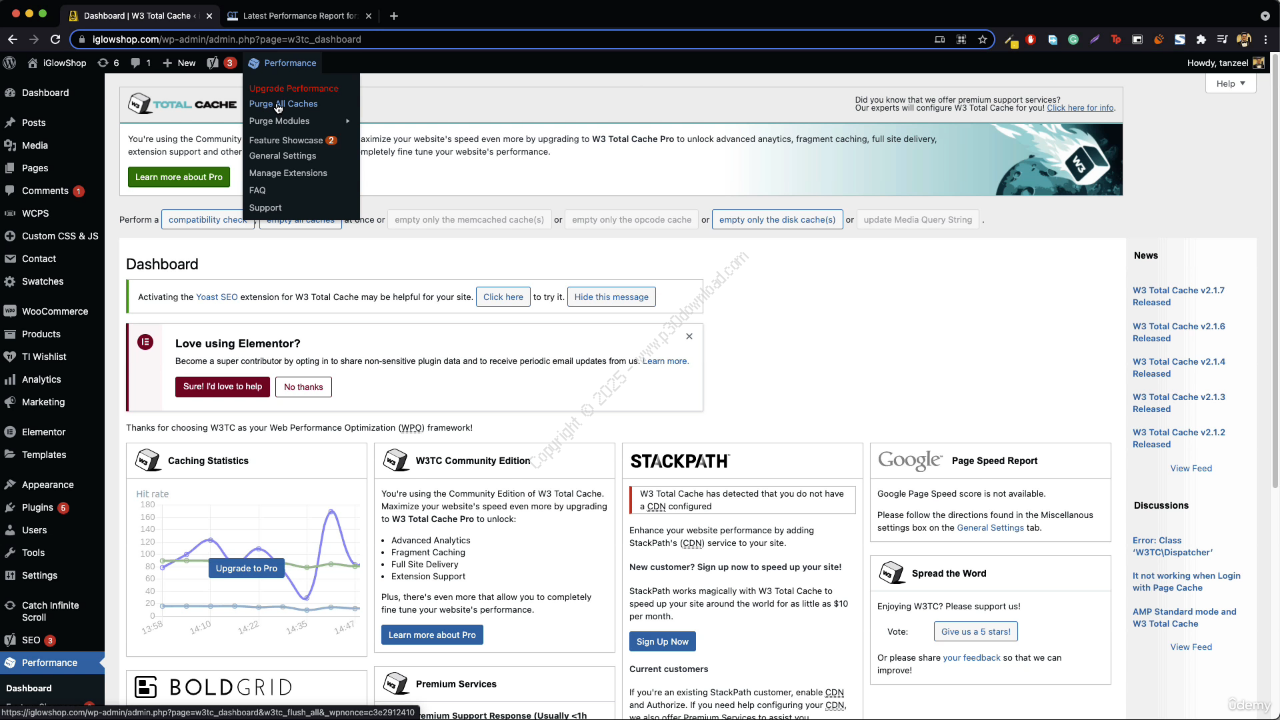The image size is (1280, 720).
Task: Click Upgrade to Pro on statistics chart
Action: click(246, 568)
